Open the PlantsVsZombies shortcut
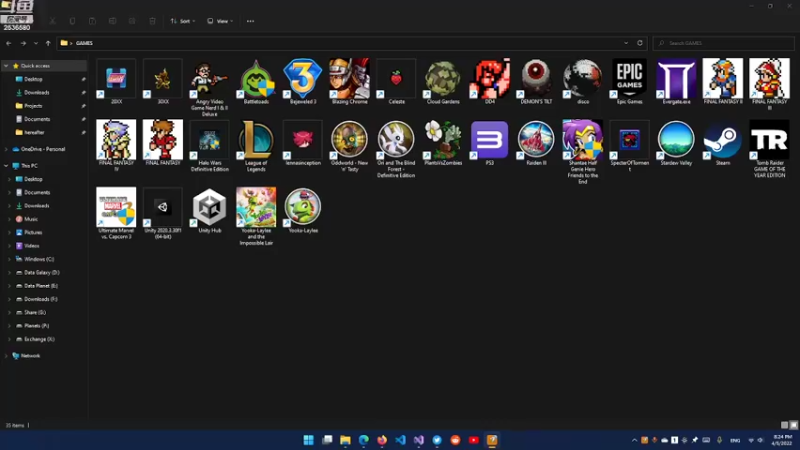 pos(443,143)
